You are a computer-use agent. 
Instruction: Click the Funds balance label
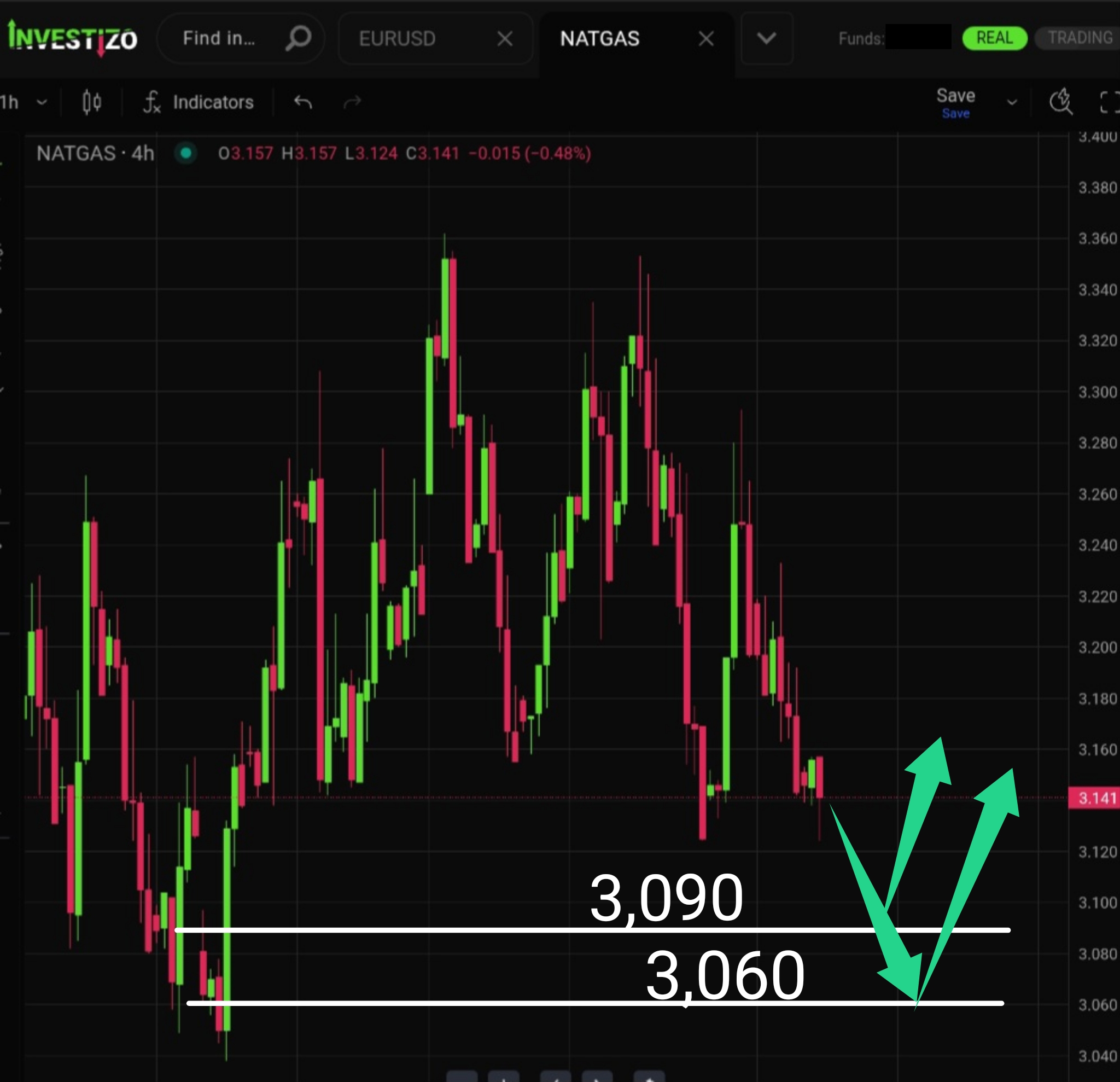tap(862, 38)
